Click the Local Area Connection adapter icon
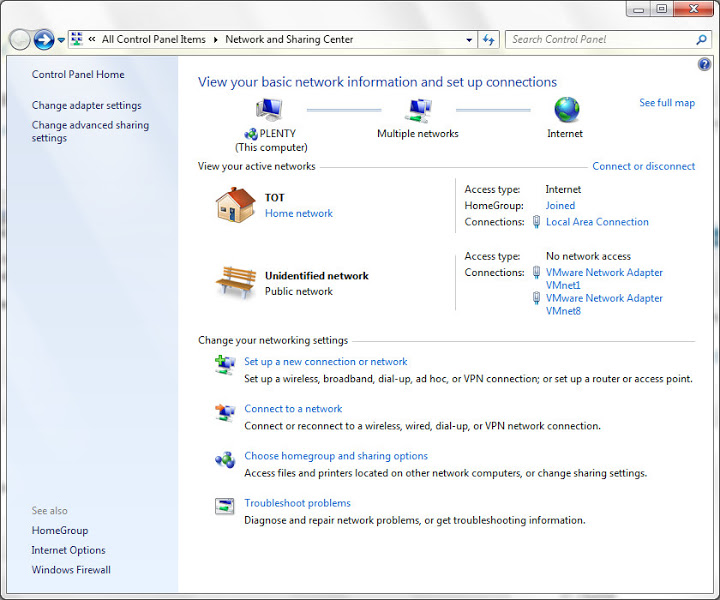The image size is (720, 600). (536, 222)
